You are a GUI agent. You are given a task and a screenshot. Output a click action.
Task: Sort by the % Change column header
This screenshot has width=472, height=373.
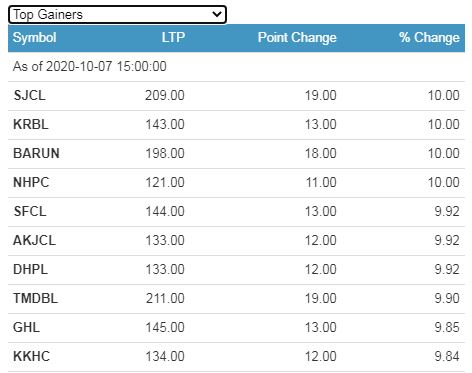[429, 38]
